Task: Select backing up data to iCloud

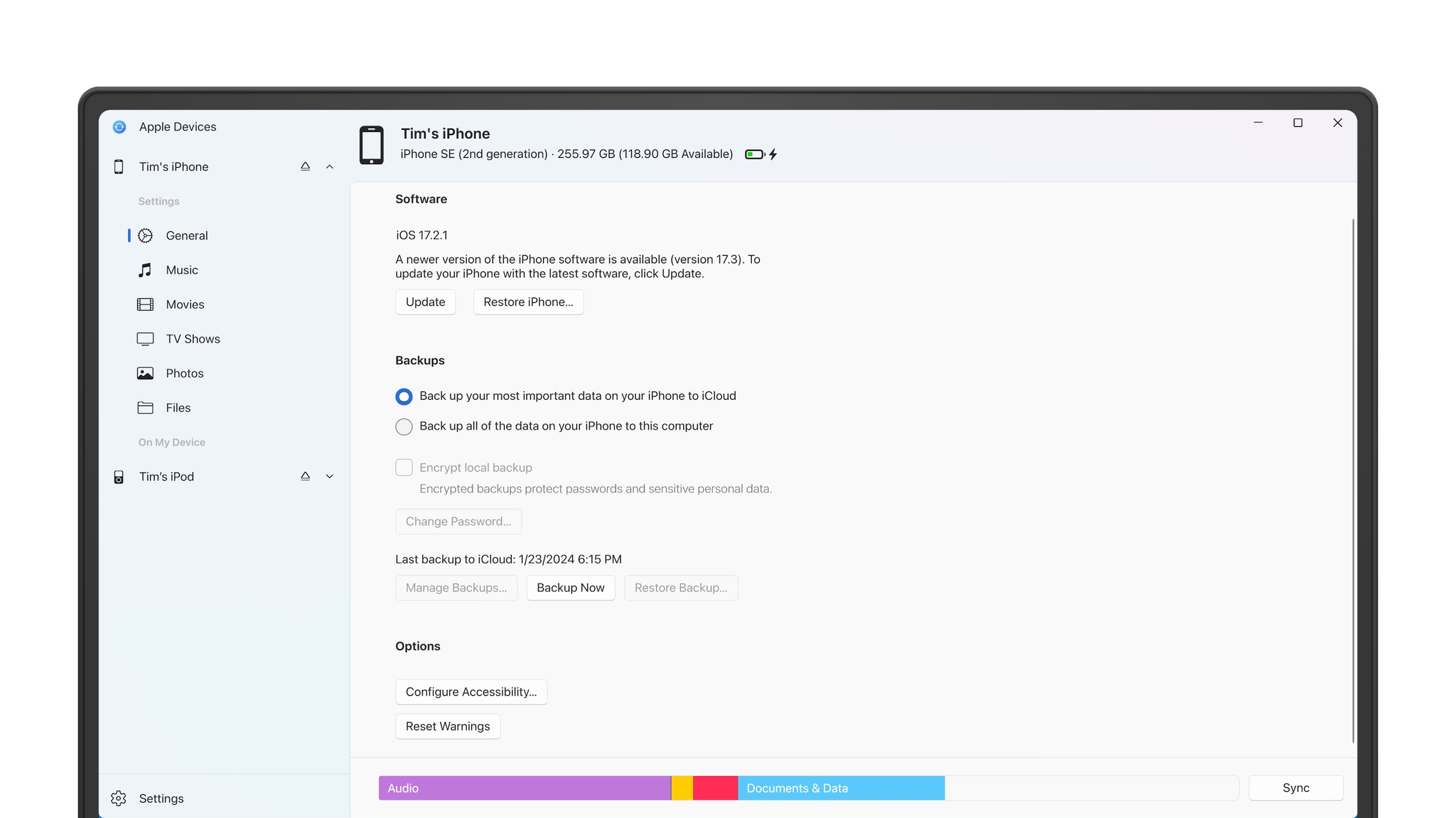Action: (x=404, y=396)
